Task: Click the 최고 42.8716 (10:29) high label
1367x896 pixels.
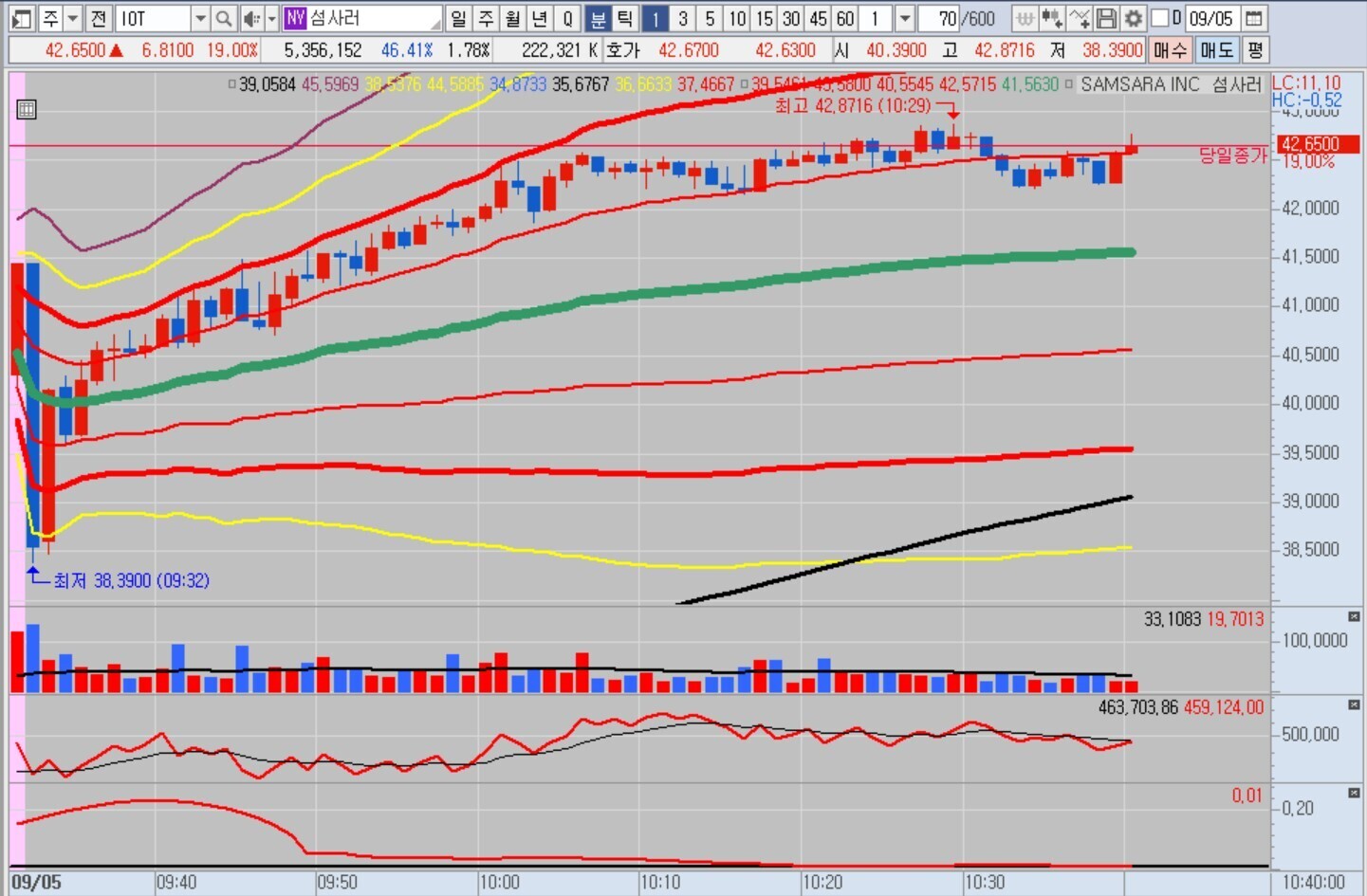Action: pos(852,106)
